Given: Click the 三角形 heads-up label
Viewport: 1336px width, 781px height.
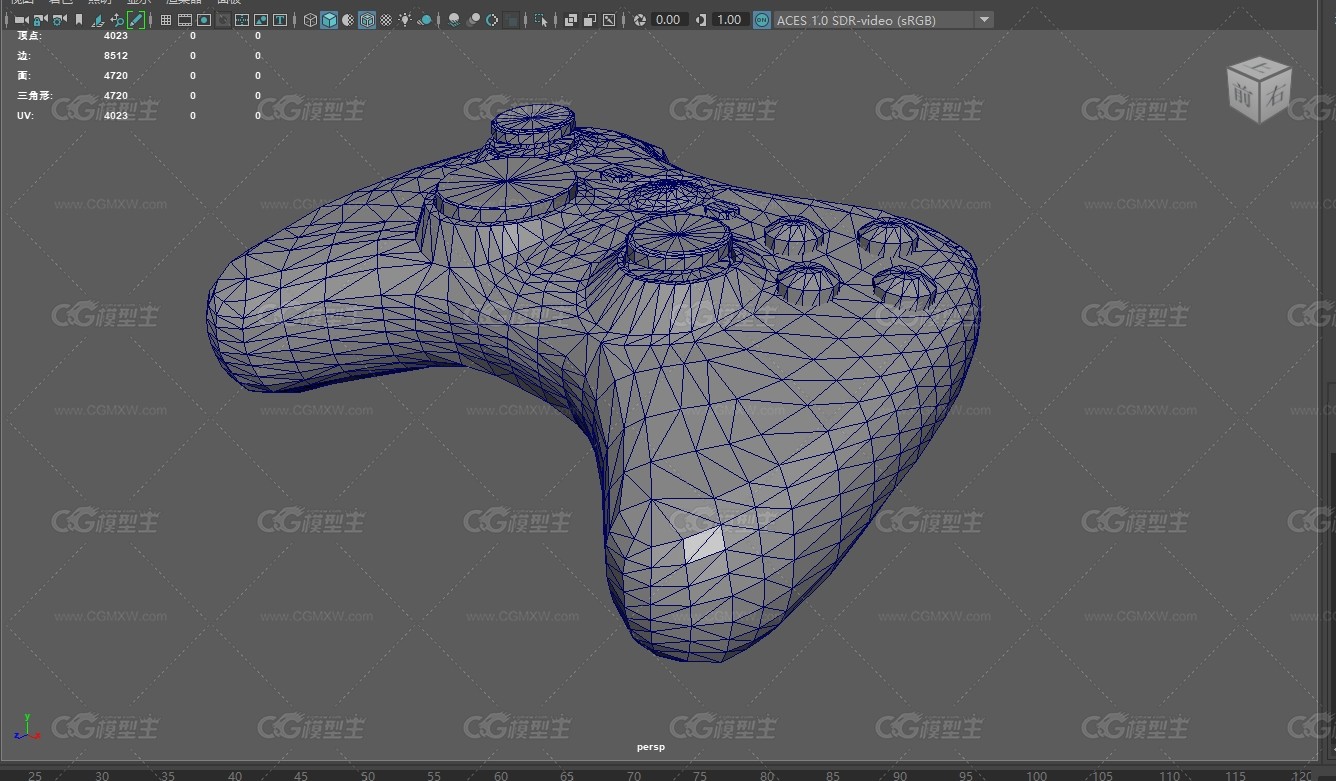Looking at the screenshot, I should pyautogui.click(x=34, y=96).
